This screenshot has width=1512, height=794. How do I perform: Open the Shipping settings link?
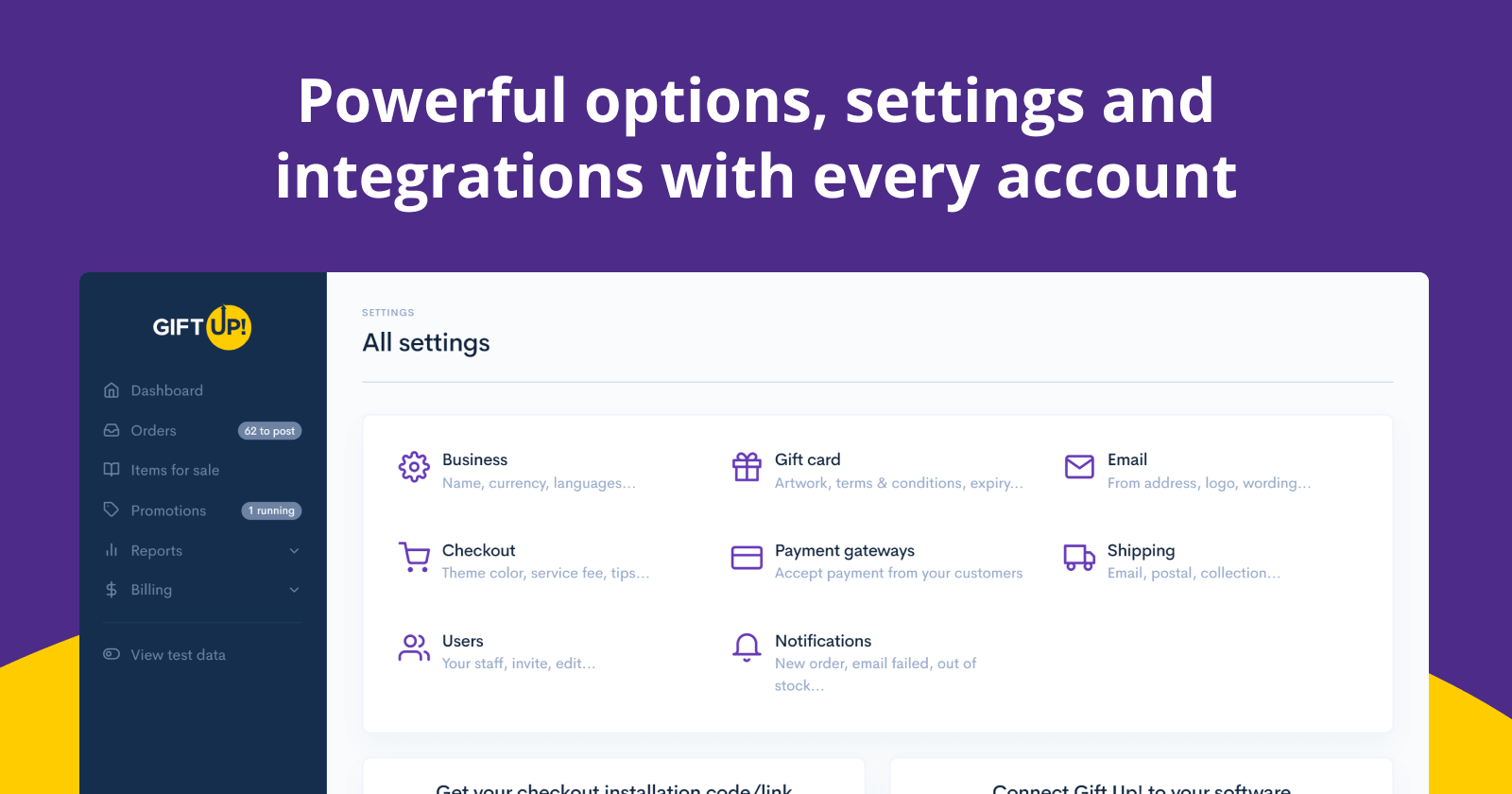pos(1141,550)
